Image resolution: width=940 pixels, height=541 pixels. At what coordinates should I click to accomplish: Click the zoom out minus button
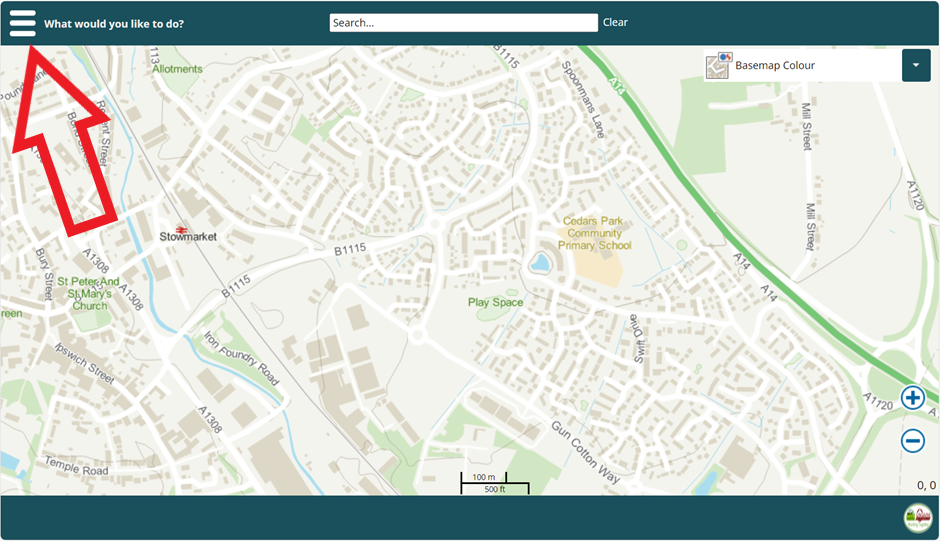coord(912,440)
